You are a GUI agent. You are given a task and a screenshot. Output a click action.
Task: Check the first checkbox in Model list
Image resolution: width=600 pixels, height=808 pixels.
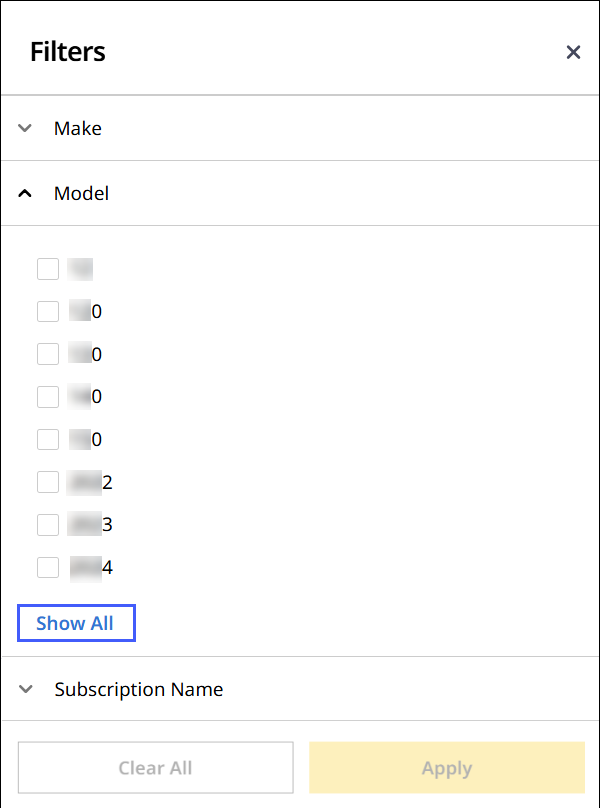[x=48, y=269]
